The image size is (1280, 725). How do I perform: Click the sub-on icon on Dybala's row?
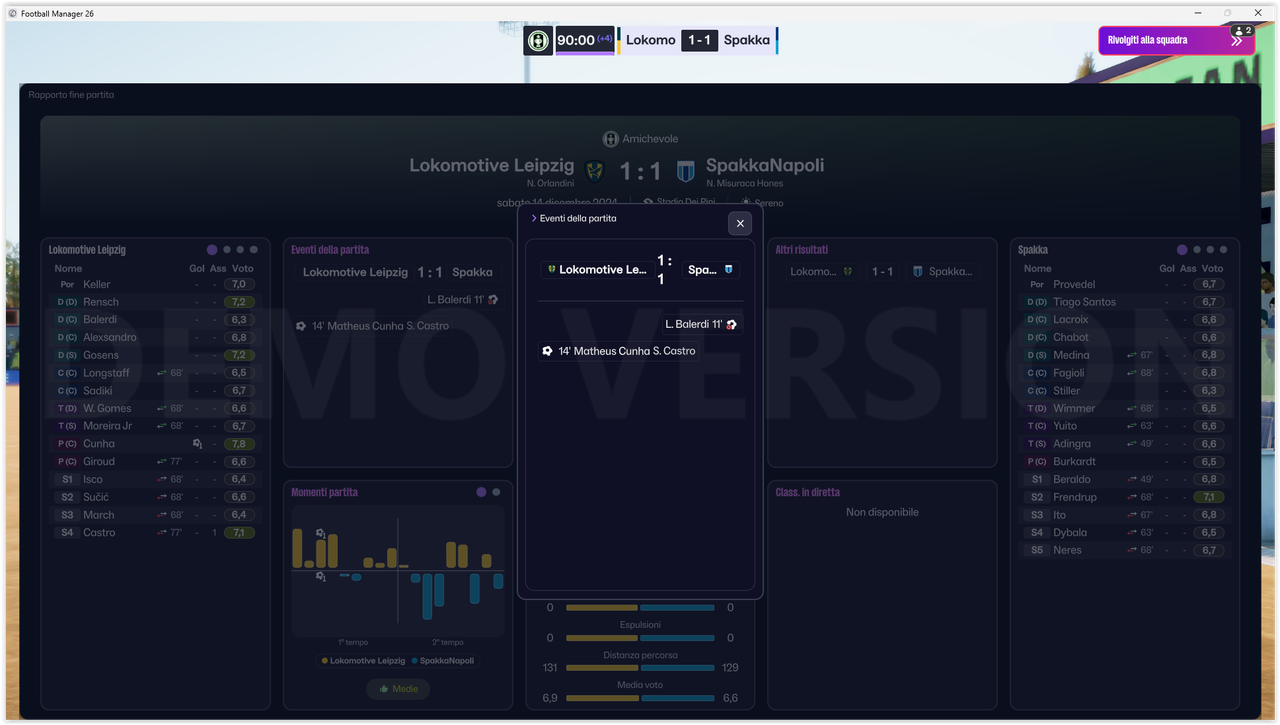(x=1132, y=533)
